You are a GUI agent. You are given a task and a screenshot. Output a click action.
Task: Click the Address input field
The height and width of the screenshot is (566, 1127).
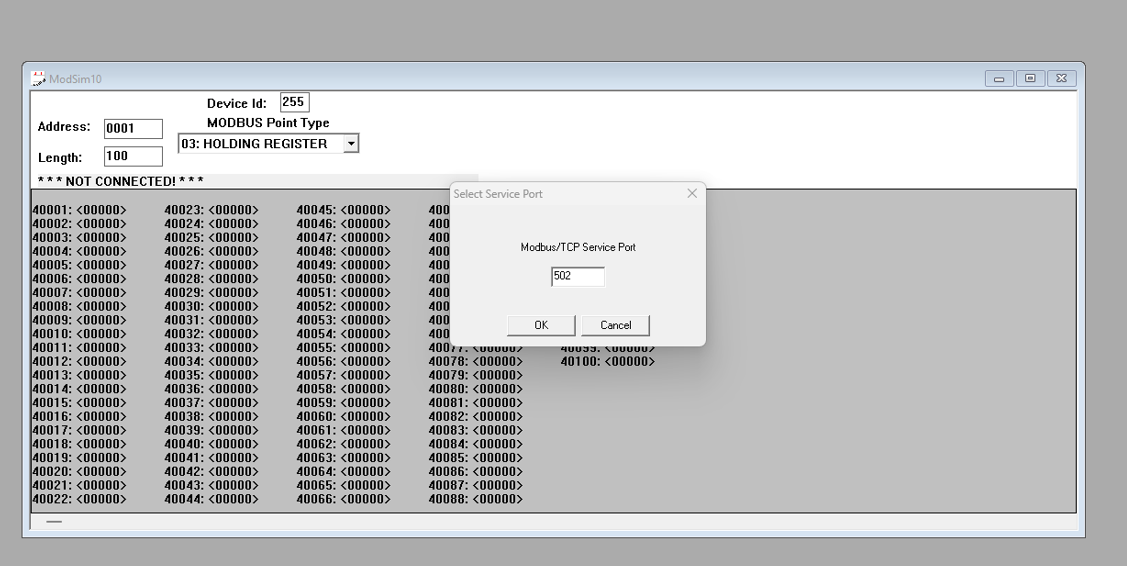(134, 129)
